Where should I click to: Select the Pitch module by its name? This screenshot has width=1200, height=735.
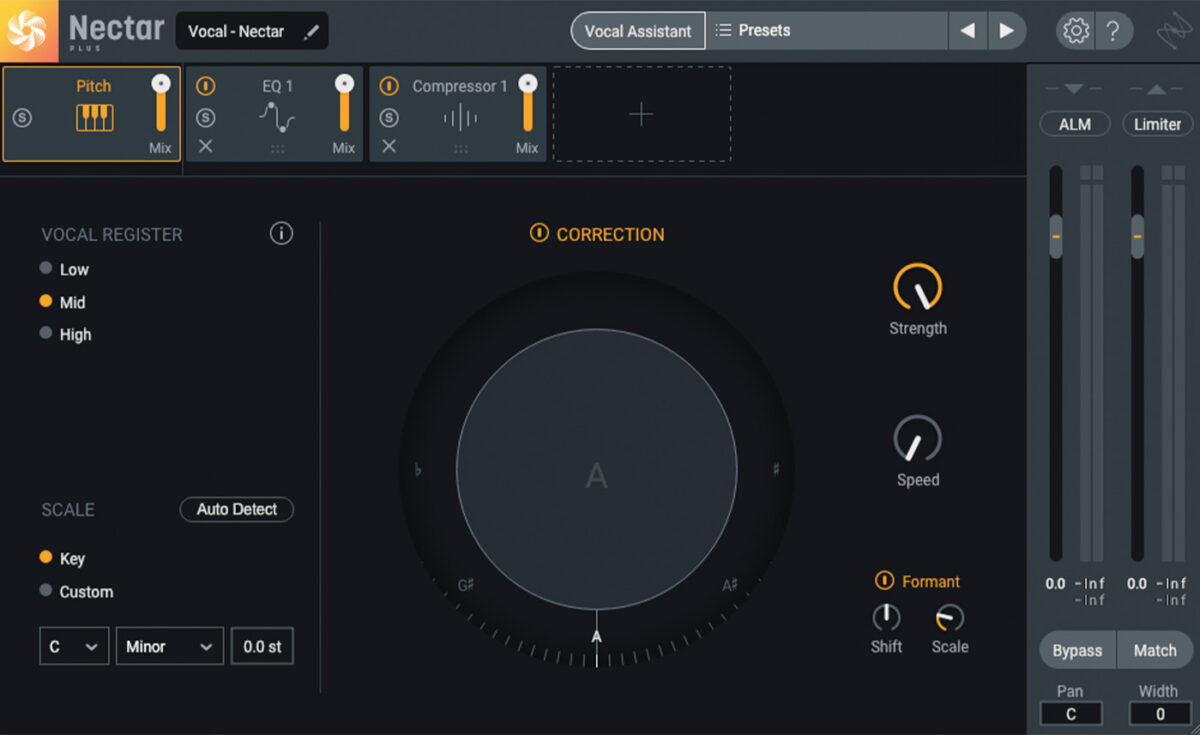(x=94, y=86)
